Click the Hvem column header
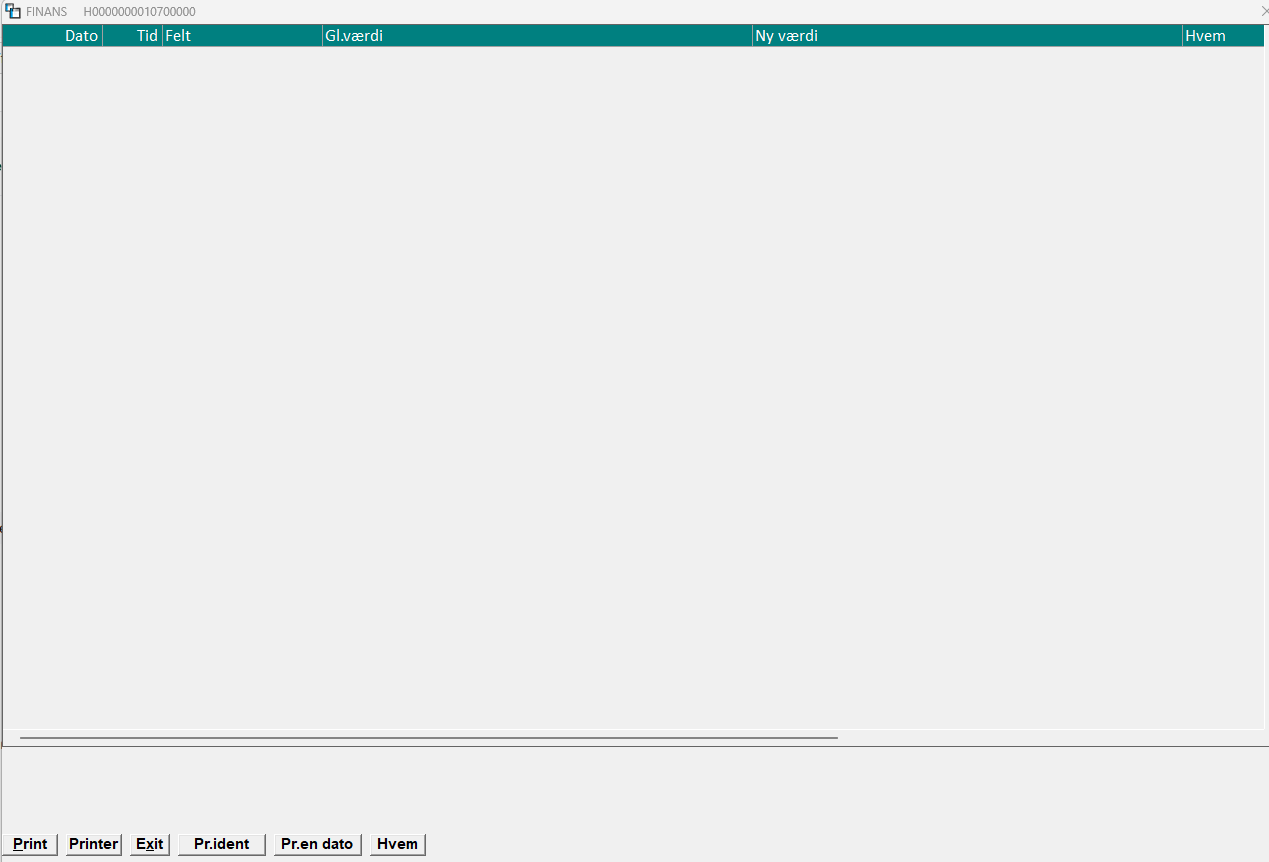The width and height of the screenshot is (1269, 862). (x=1223, y=36)
